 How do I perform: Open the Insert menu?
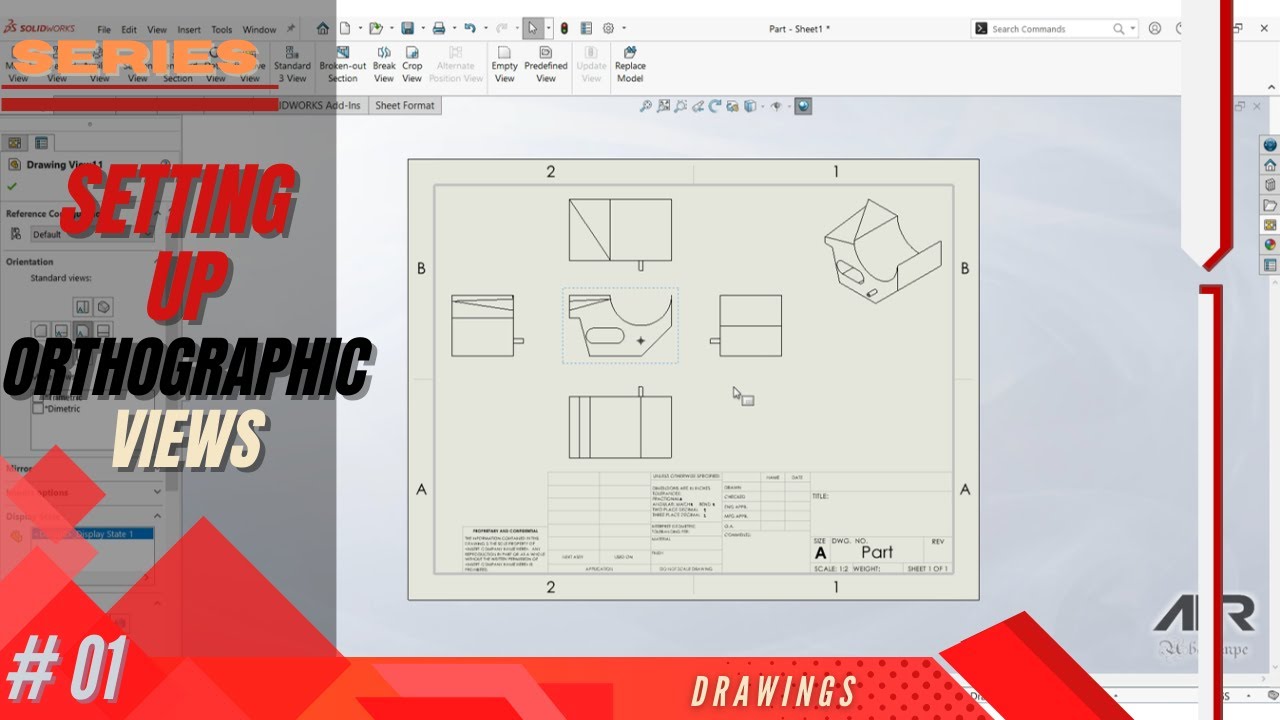click(x=190, y=30)
